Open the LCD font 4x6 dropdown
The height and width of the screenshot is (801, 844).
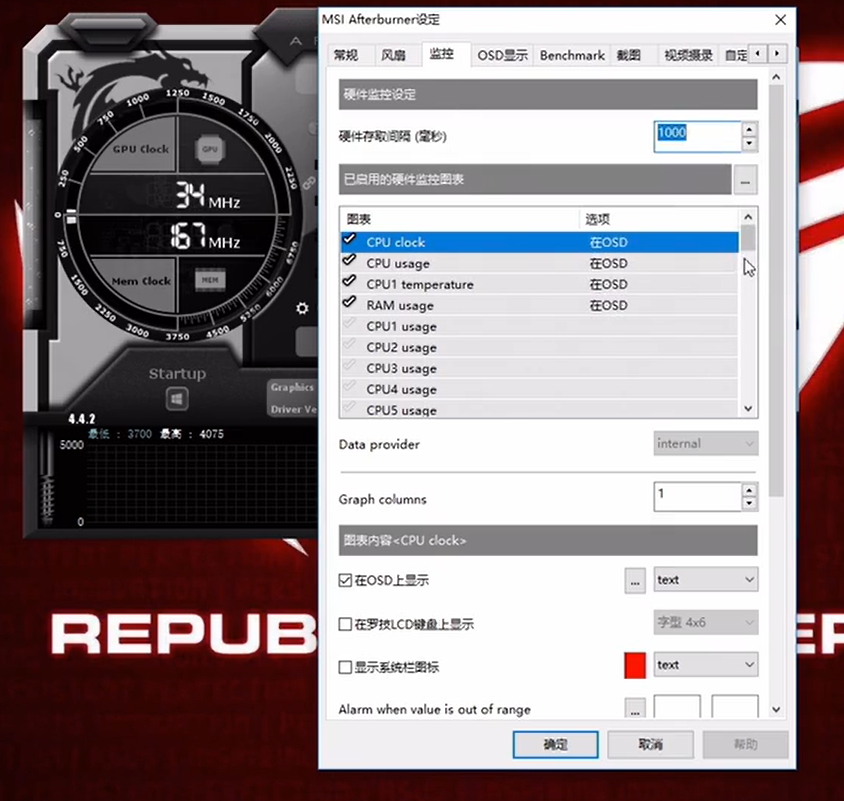[706, 623]
